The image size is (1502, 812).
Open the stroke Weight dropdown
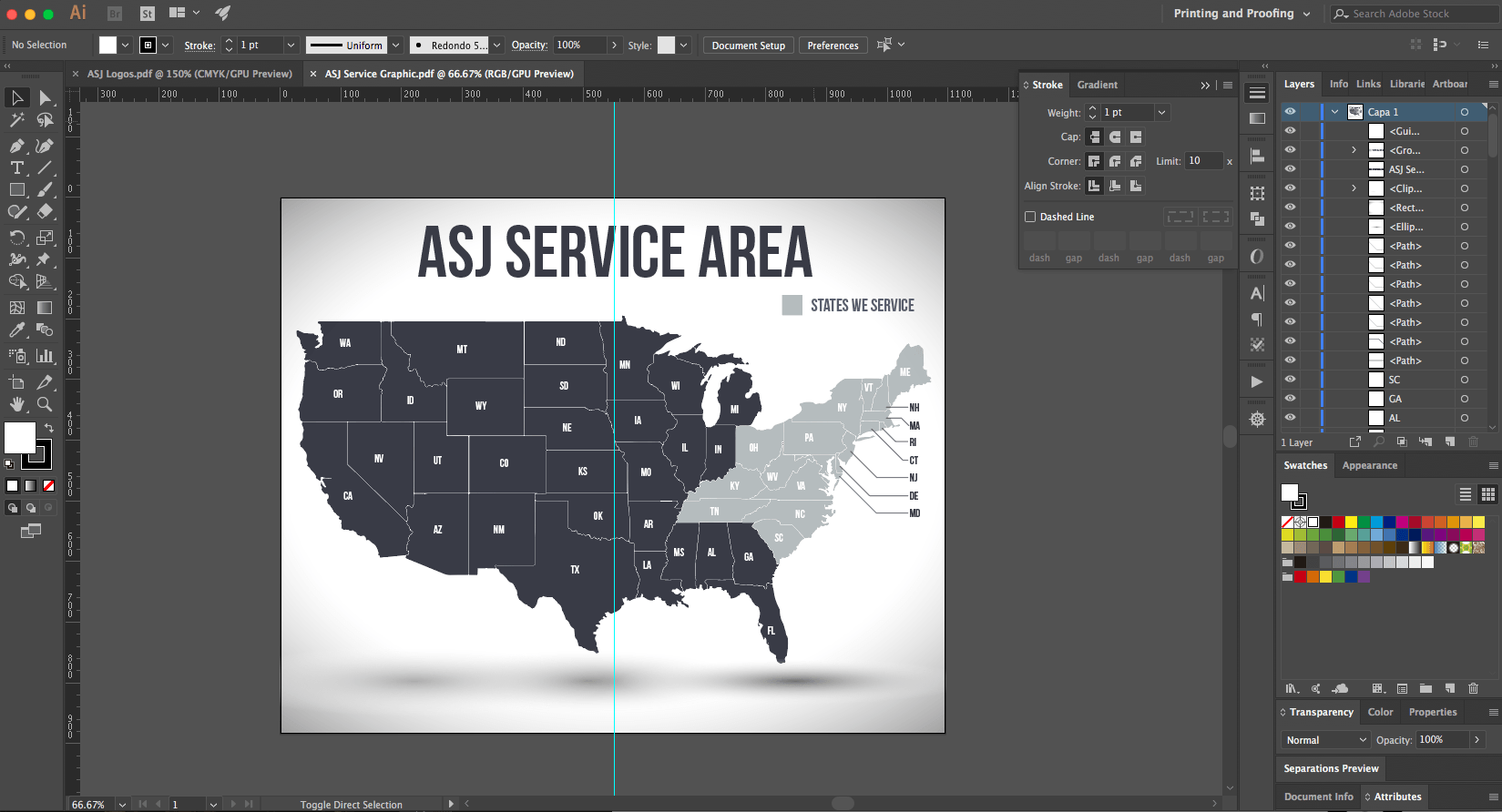point(1161,113)
